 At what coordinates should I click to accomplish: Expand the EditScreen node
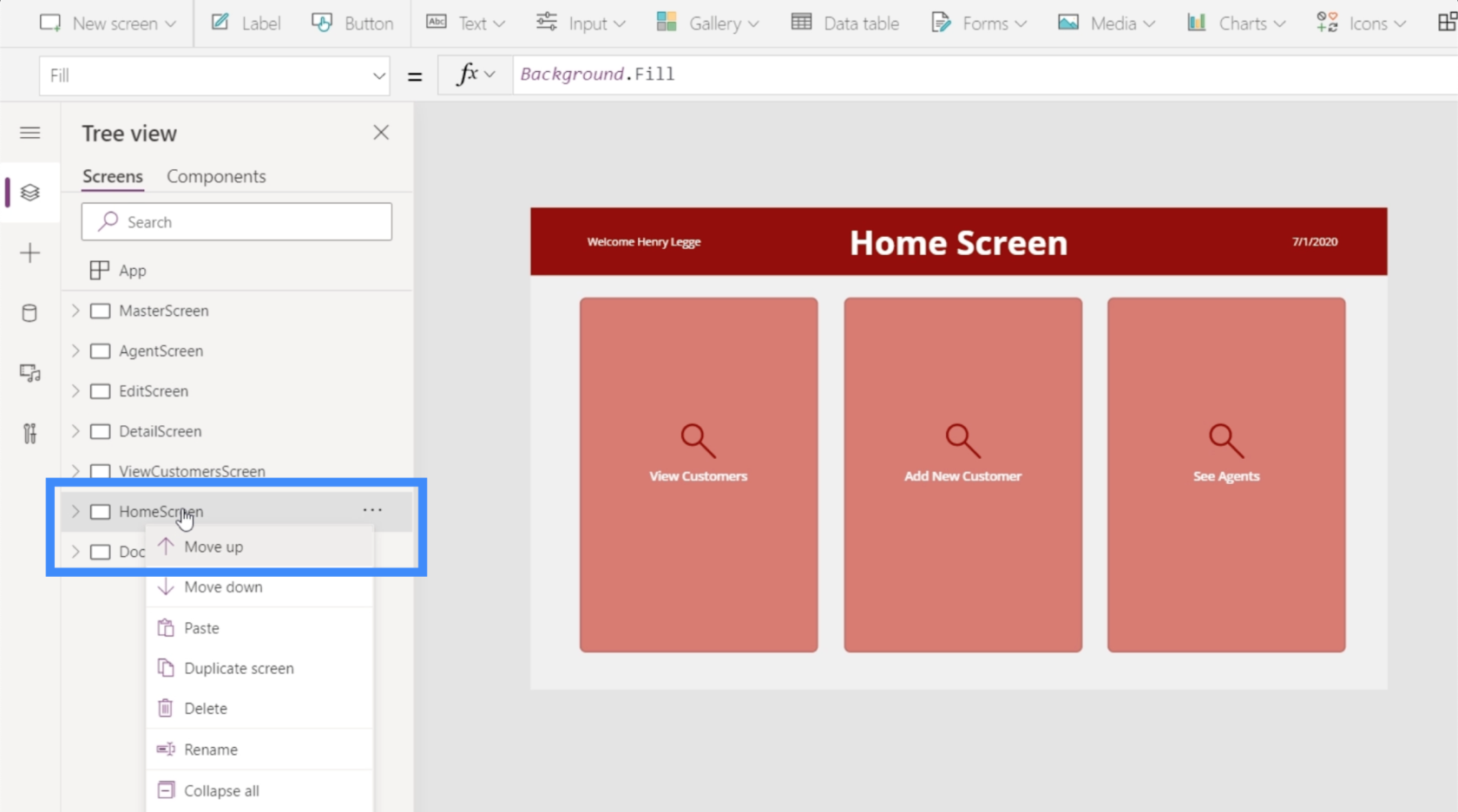(x=76, y=391)
